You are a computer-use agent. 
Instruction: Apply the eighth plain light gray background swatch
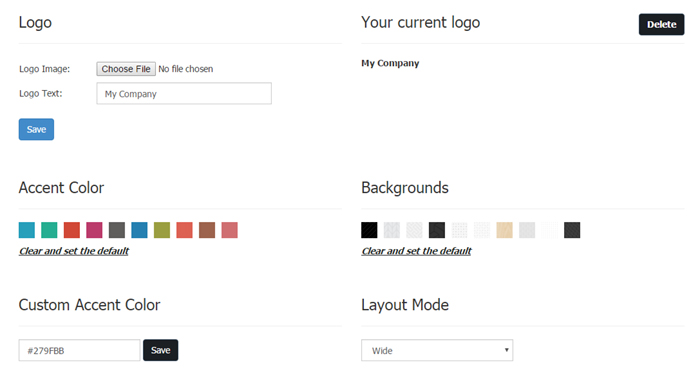[527, 230]
